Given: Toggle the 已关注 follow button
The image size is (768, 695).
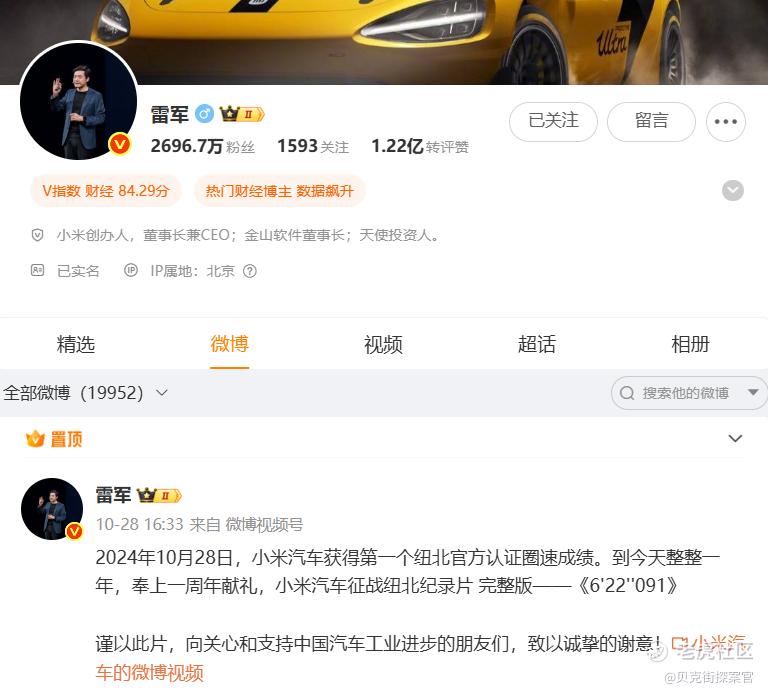Looking at the screenshot, I should click(x=553, y=121).
